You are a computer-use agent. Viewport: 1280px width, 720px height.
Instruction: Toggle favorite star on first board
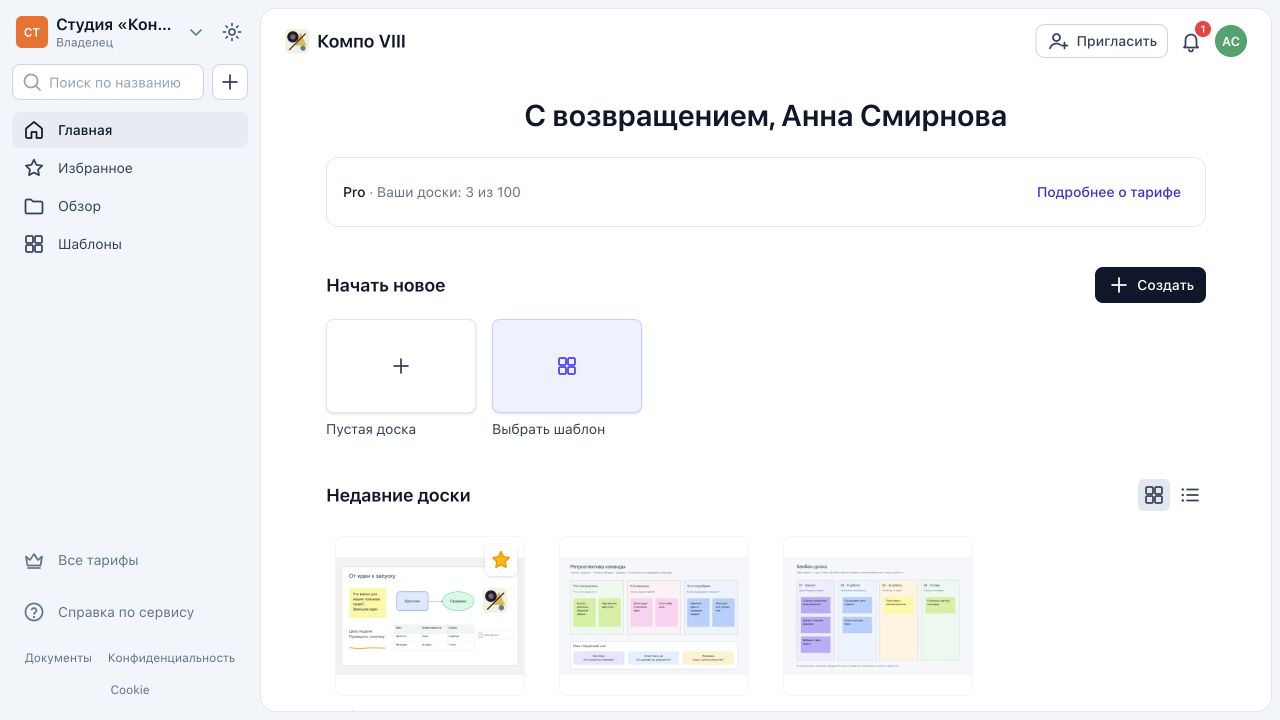pyautogui.click(x=501, y=560)
